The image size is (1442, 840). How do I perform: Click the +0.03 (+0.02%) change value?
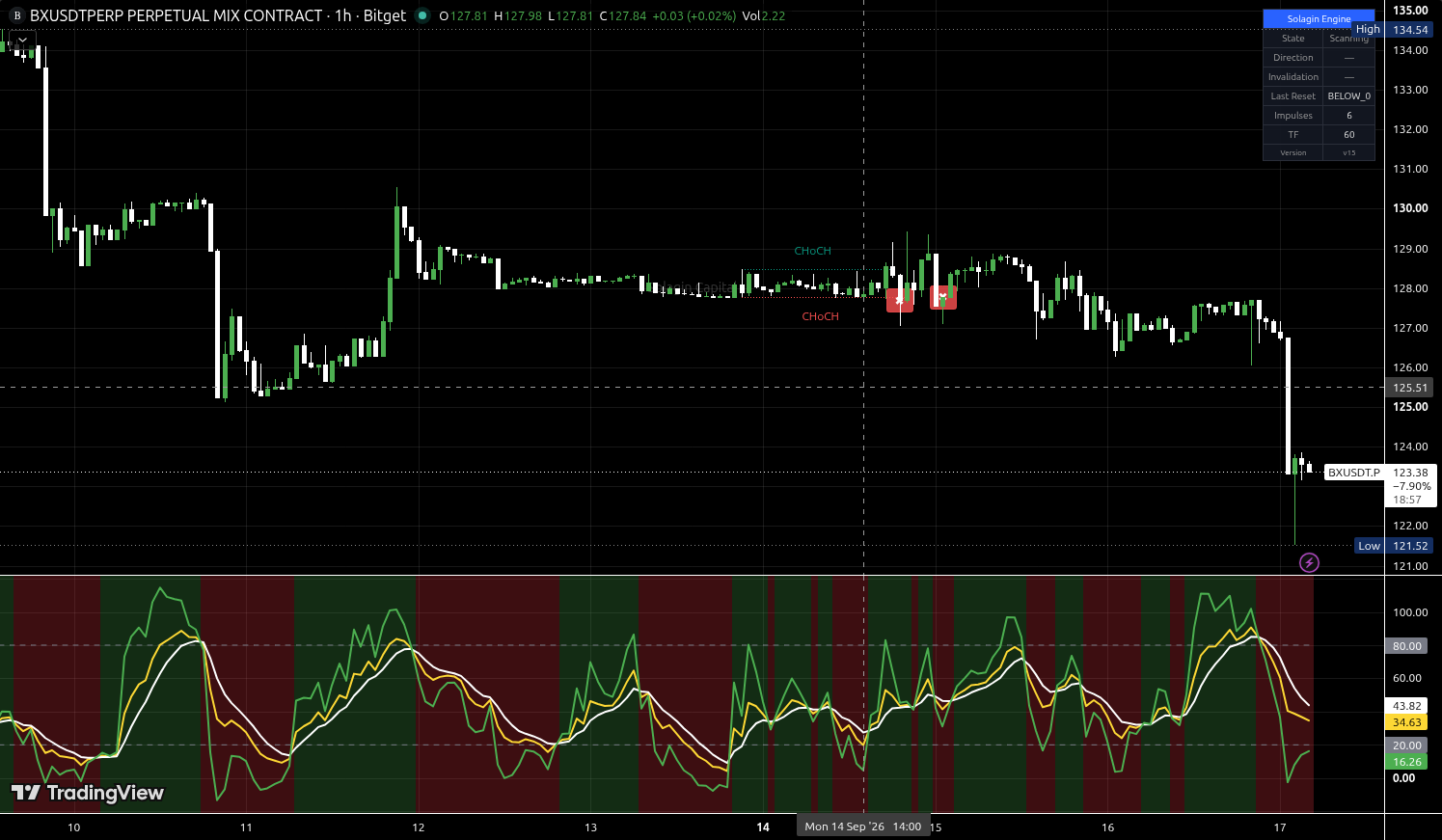pyautogui.click(x=694, y=15)
